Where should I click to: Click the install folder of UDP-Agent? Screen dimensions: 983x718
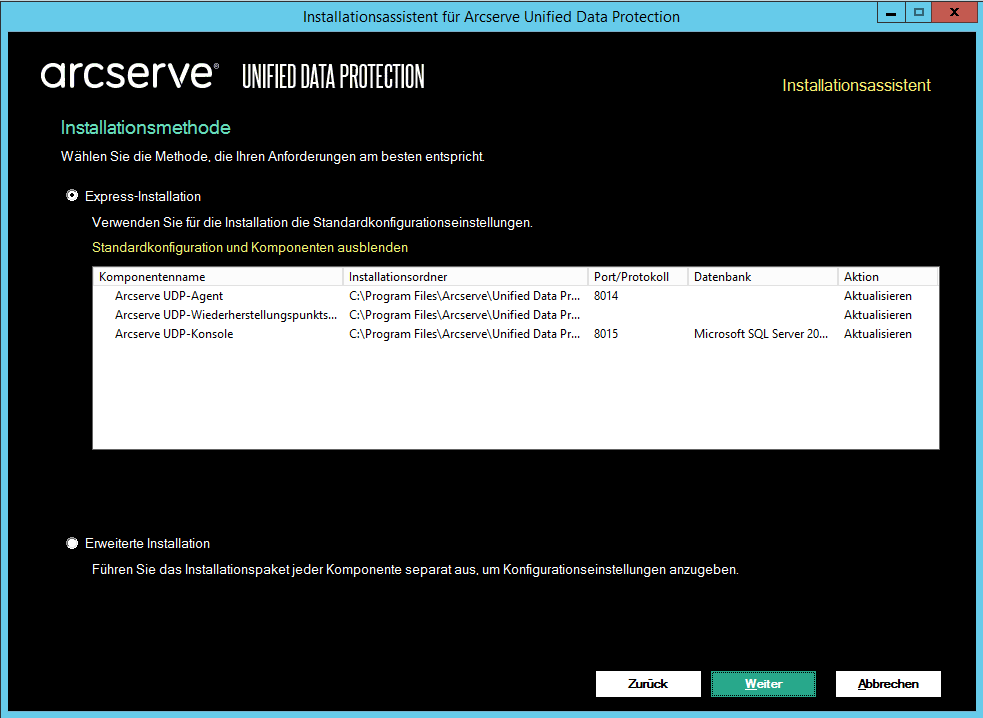465,296
